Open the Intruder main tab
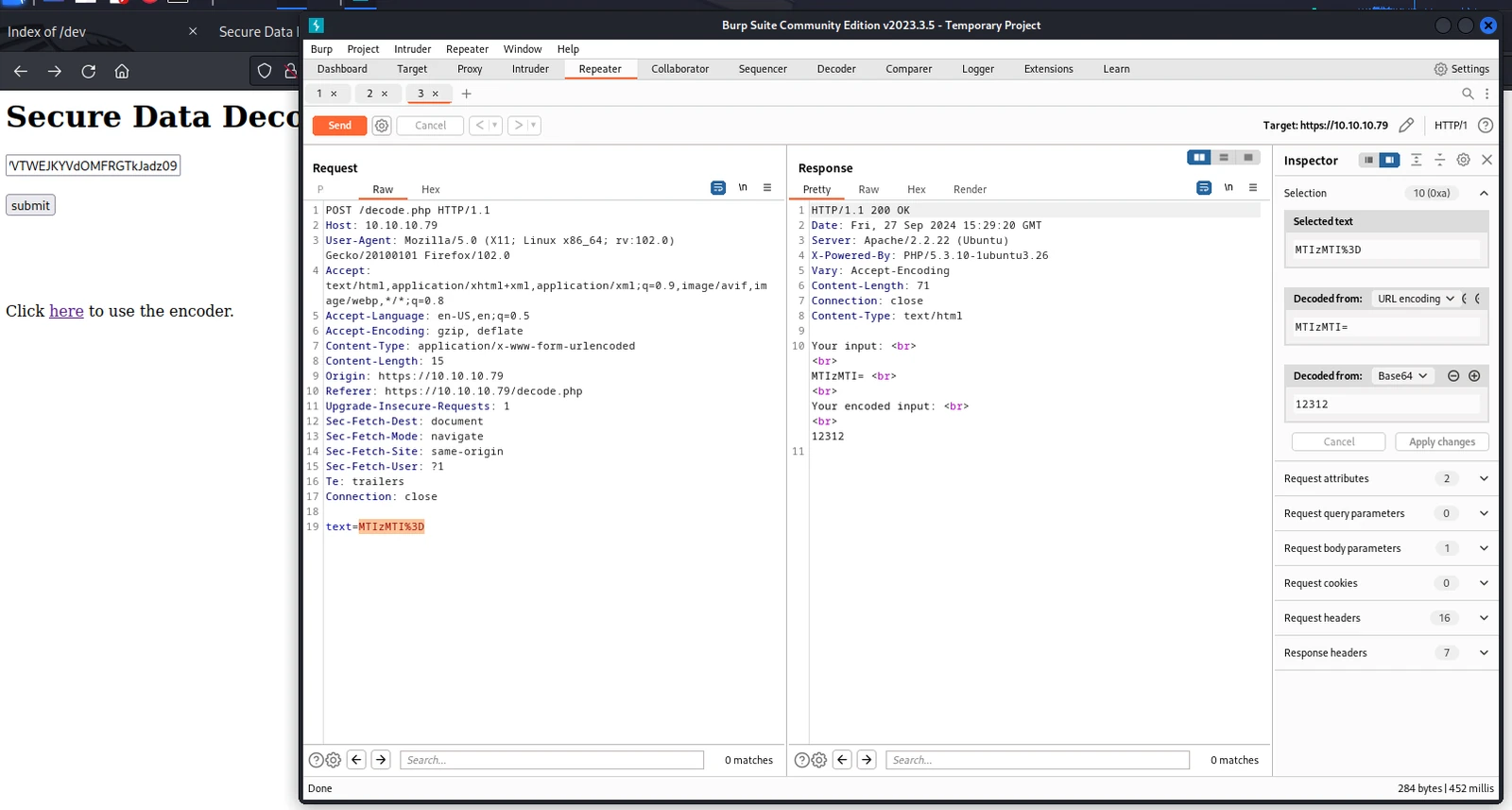The image size is (1512, 810). [x=530, y=69]
